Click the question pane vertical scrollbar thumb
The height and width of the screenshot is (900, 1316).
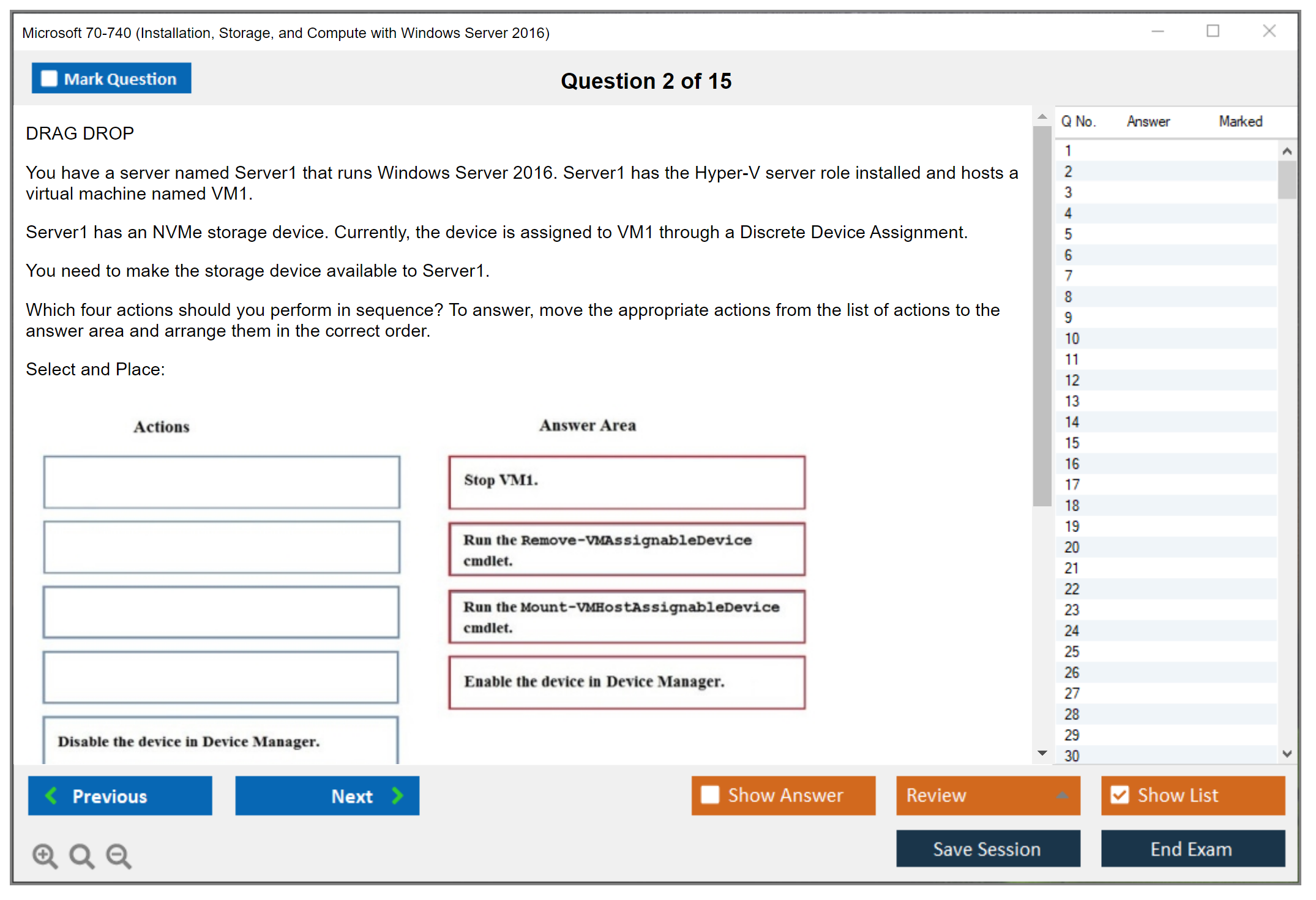(1042, 315)
